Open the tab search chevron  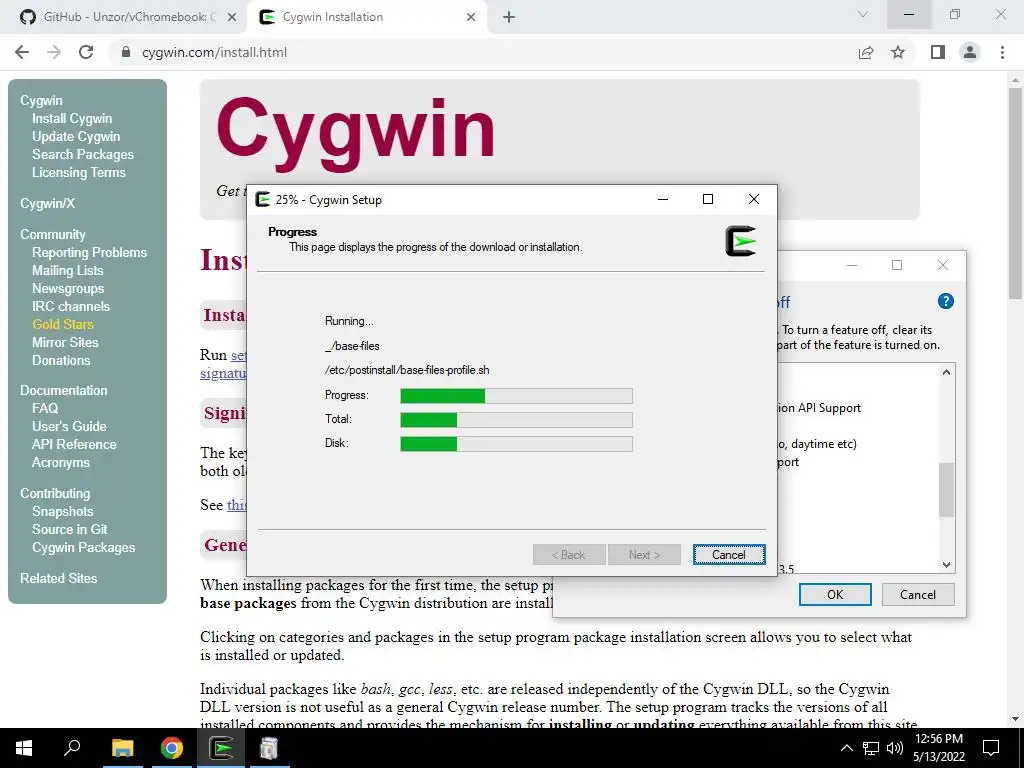click(x=863, y=14)
